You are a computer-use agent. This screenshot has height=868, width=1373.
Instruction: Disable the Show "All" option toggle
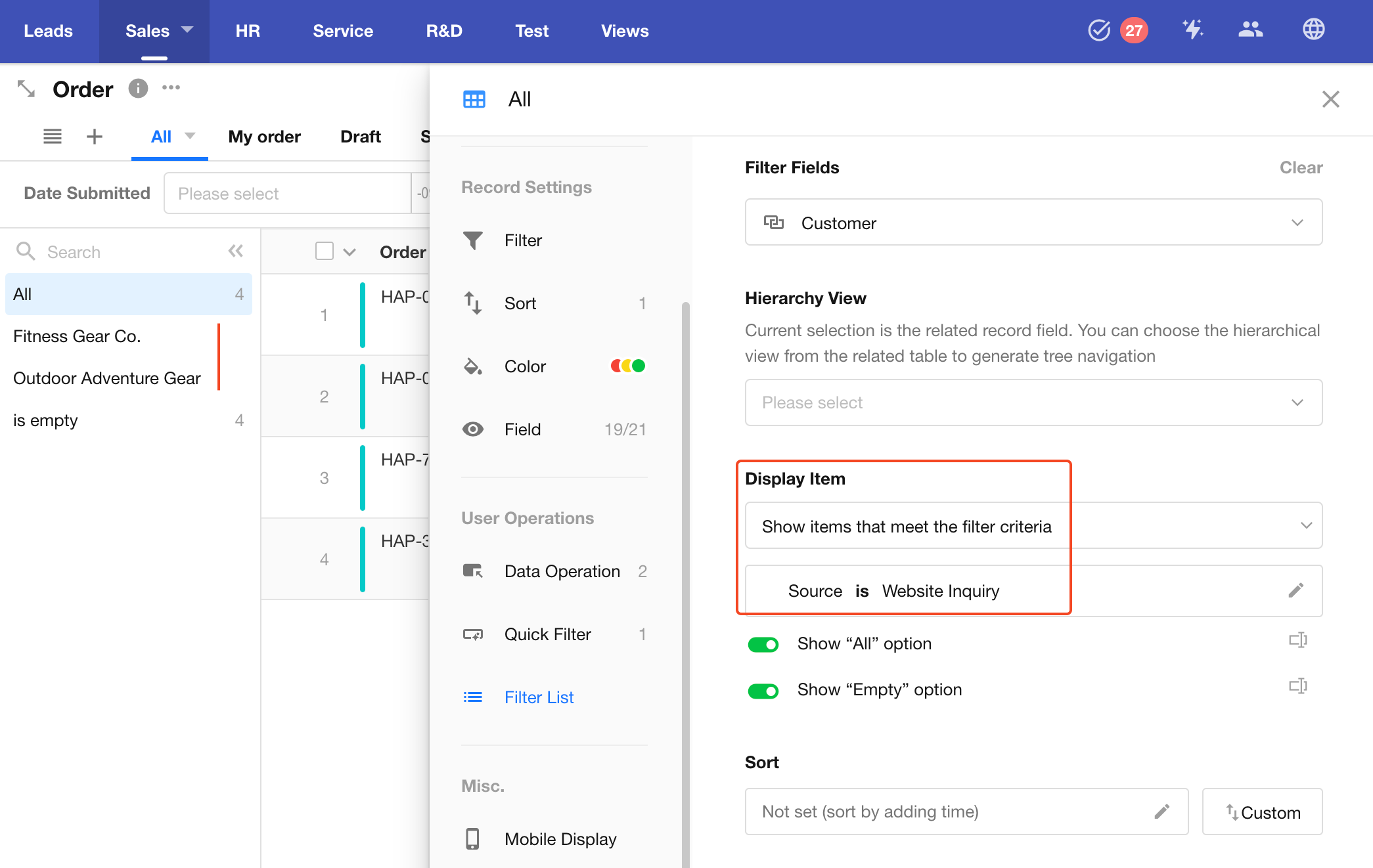pos(763,644)
